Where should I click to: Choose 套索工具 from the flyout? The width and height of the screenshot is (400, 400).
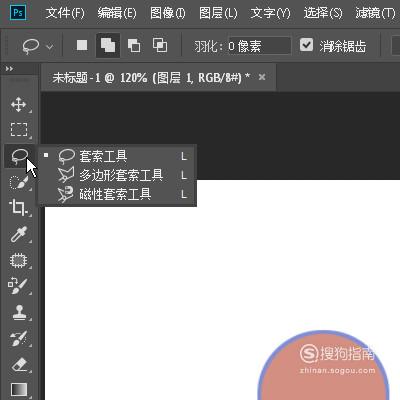pos(117,156)
